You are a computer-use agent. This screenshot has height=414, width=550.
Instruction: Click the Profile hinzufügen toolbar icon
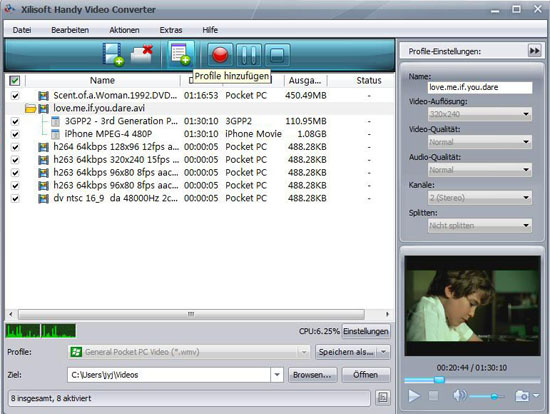point(181,54)
